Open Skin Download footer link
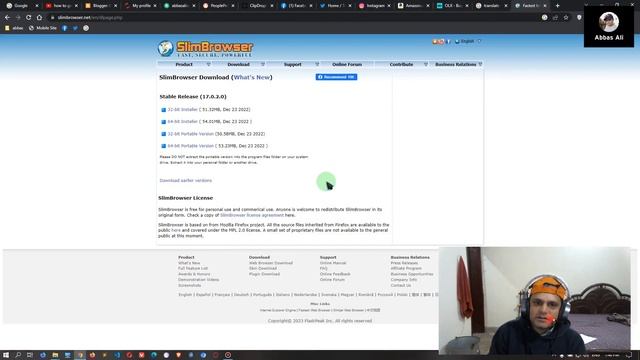Viewport: 640px width, 360px height. pos(263,269)
